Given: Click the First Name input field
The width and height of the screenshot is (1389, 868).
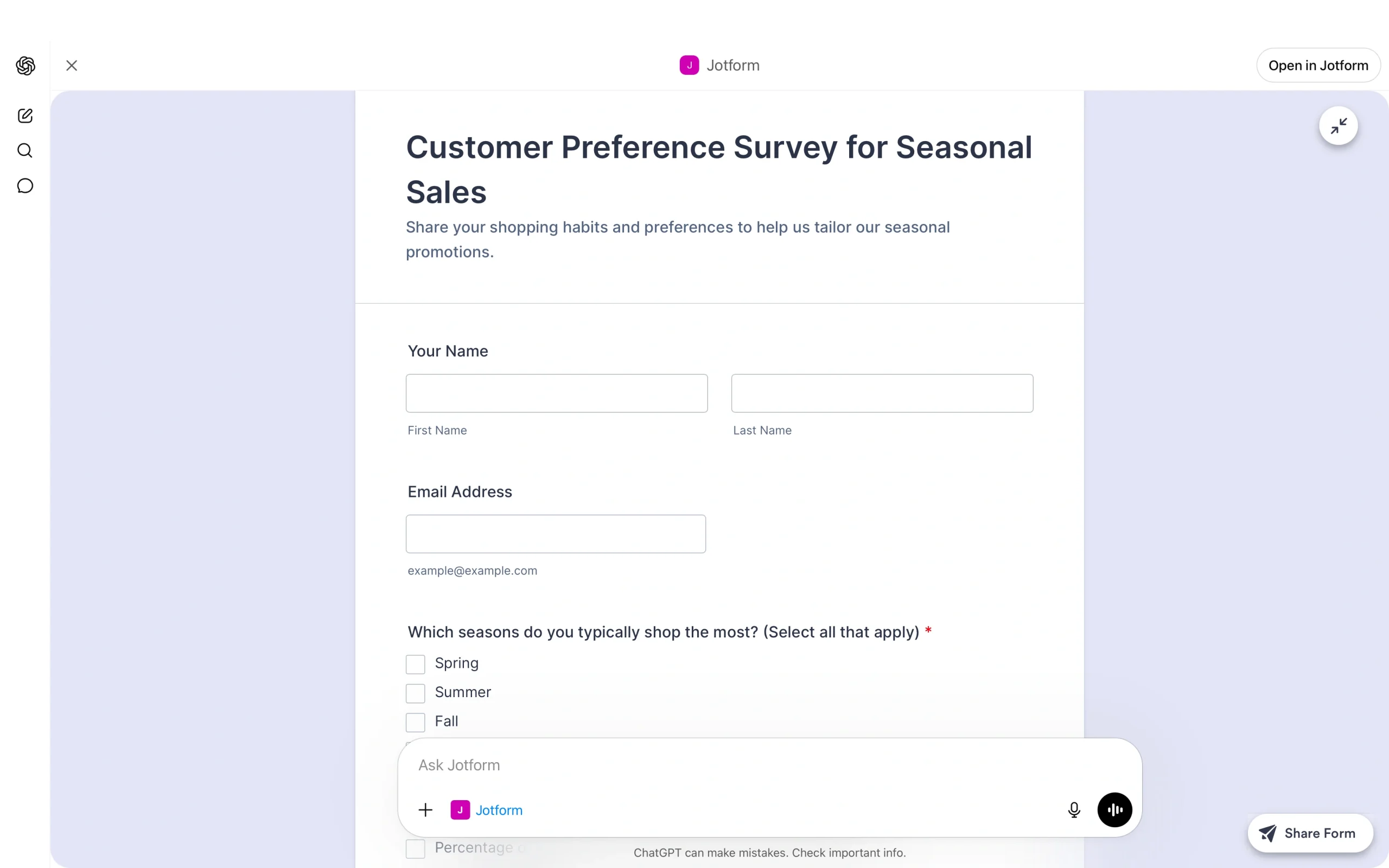Looking at the screenshot, I should [x=556, y=393].
